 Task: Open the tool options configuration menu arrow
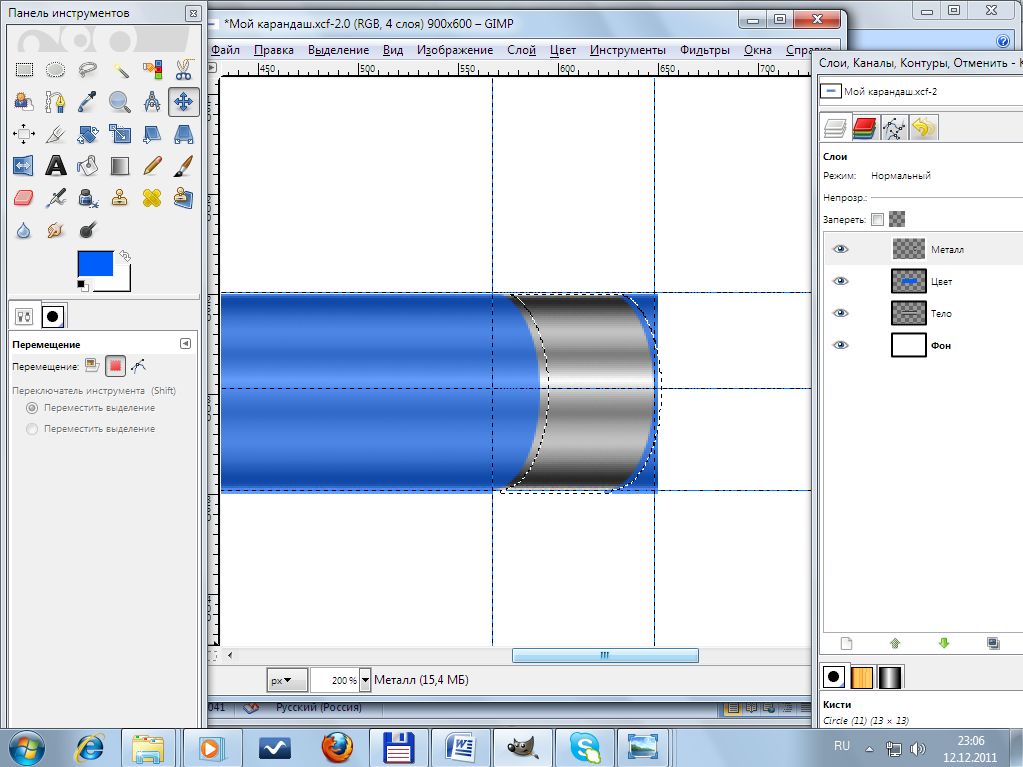185,344
